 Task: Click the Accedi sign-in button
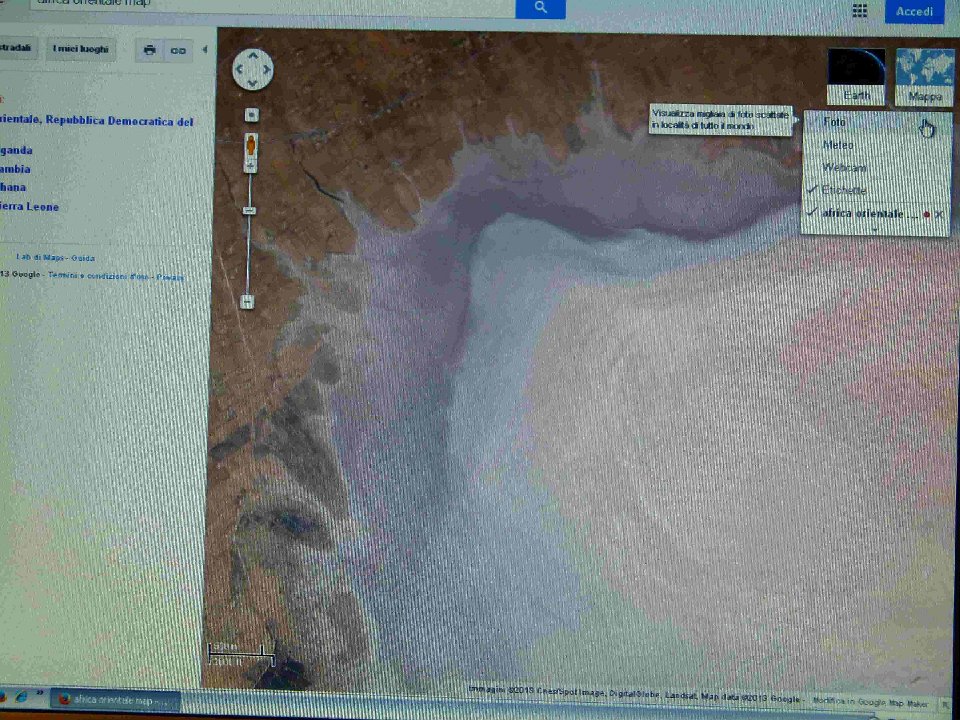914,11
